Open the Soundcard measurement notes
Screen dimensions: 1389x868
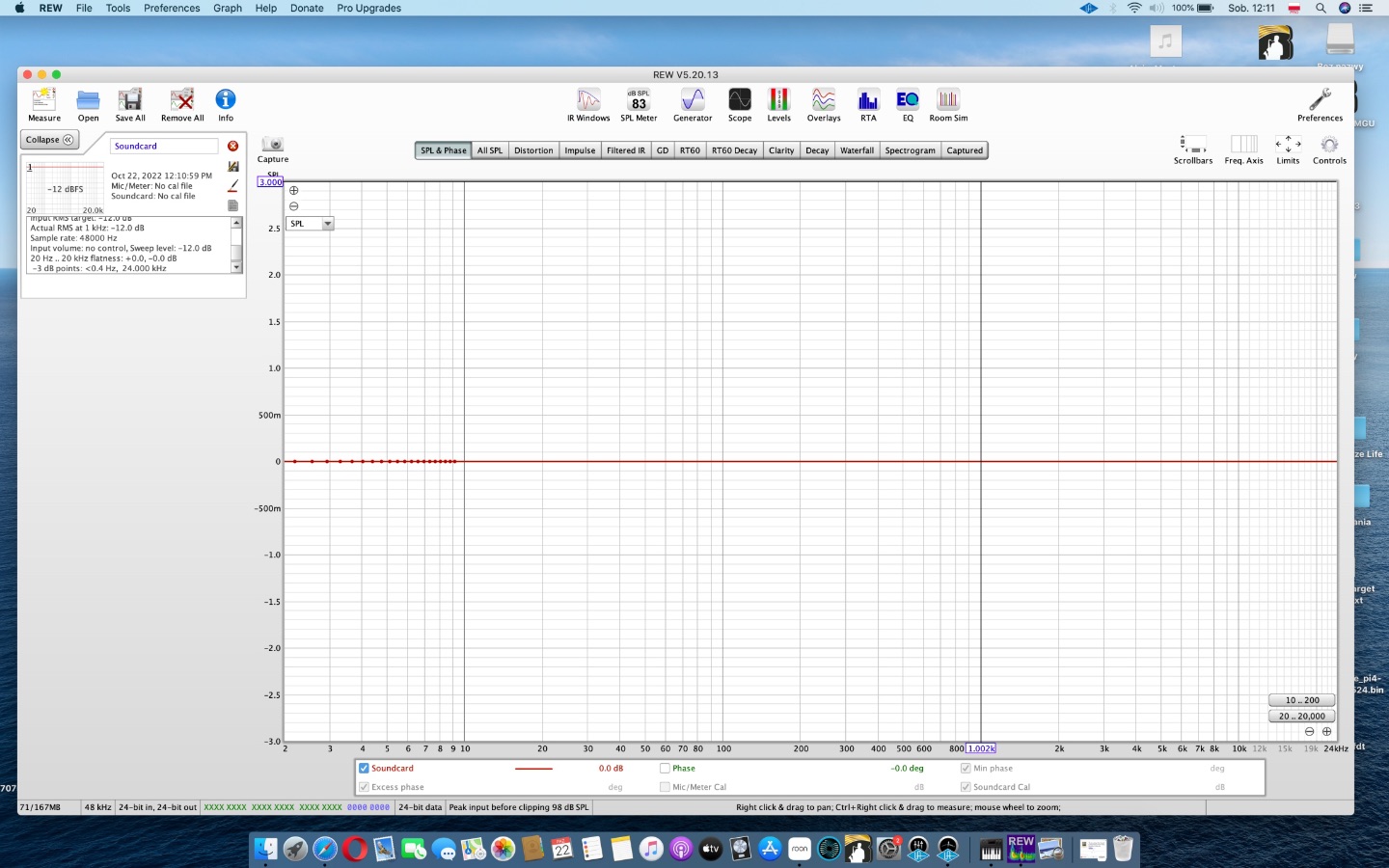coord(232,205)
